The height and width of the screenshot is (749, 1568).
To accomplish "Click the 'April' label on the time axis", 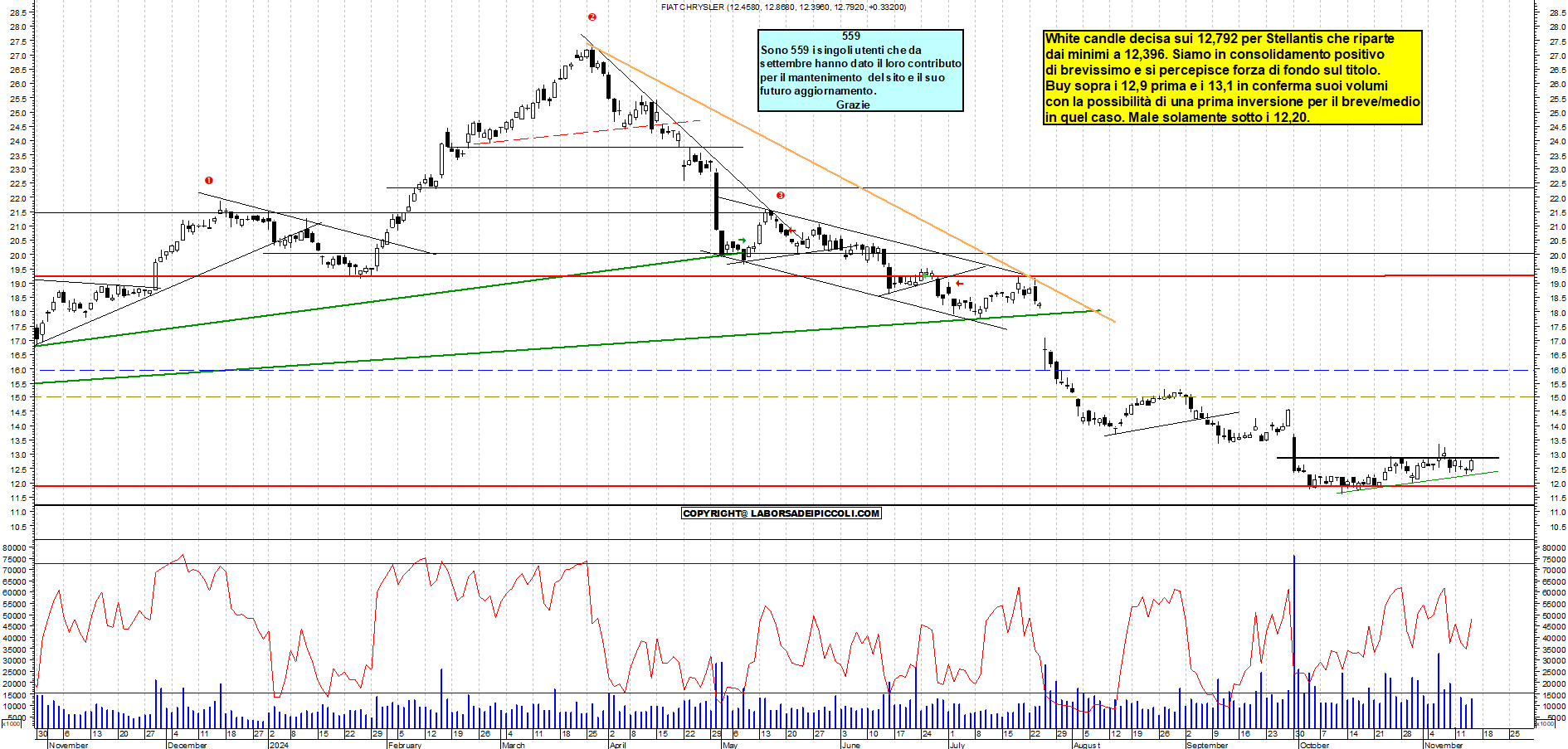I will point(617,745).
